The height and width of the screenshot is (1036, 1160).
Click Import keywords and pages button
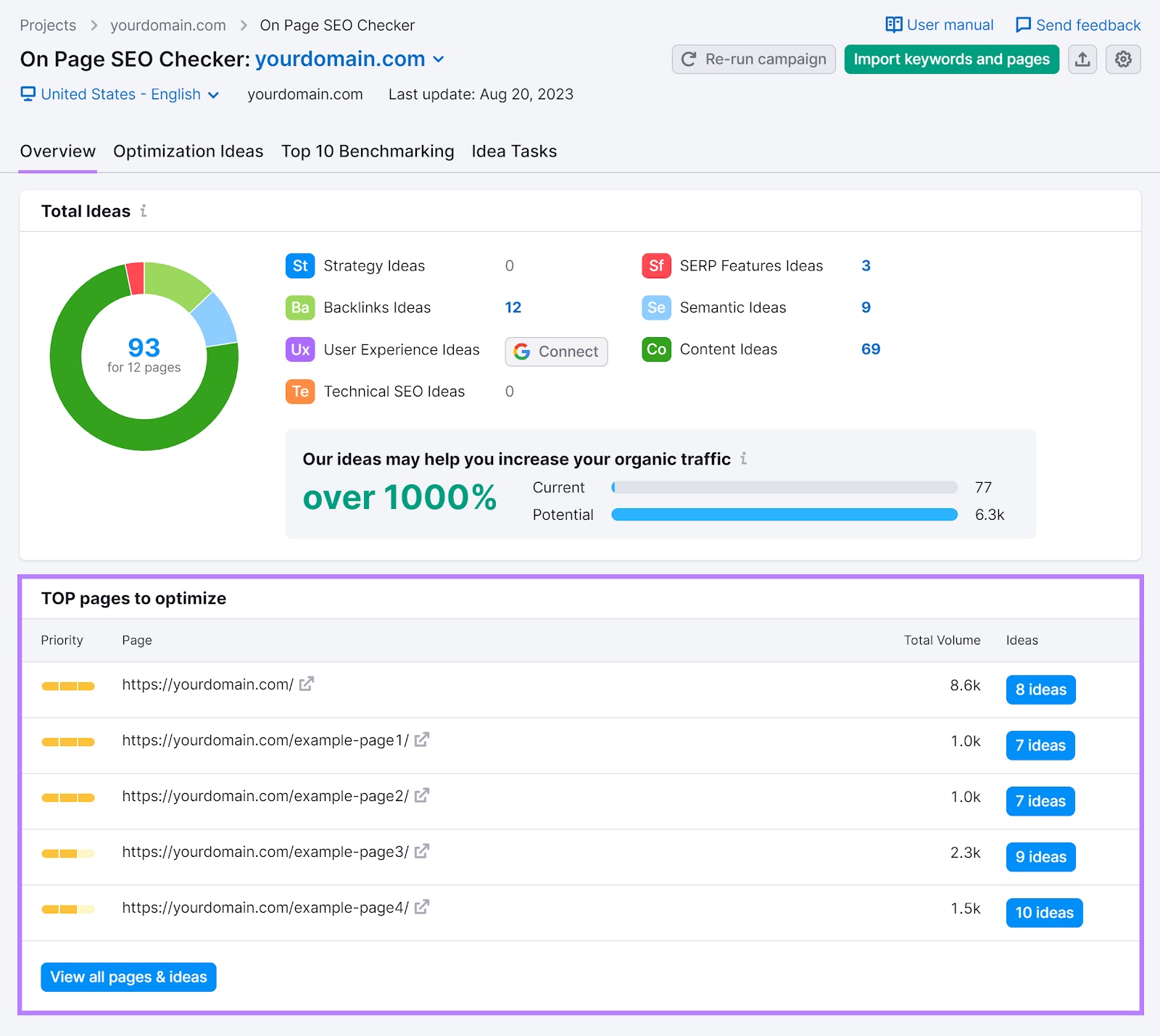click(x=952, y=59)
